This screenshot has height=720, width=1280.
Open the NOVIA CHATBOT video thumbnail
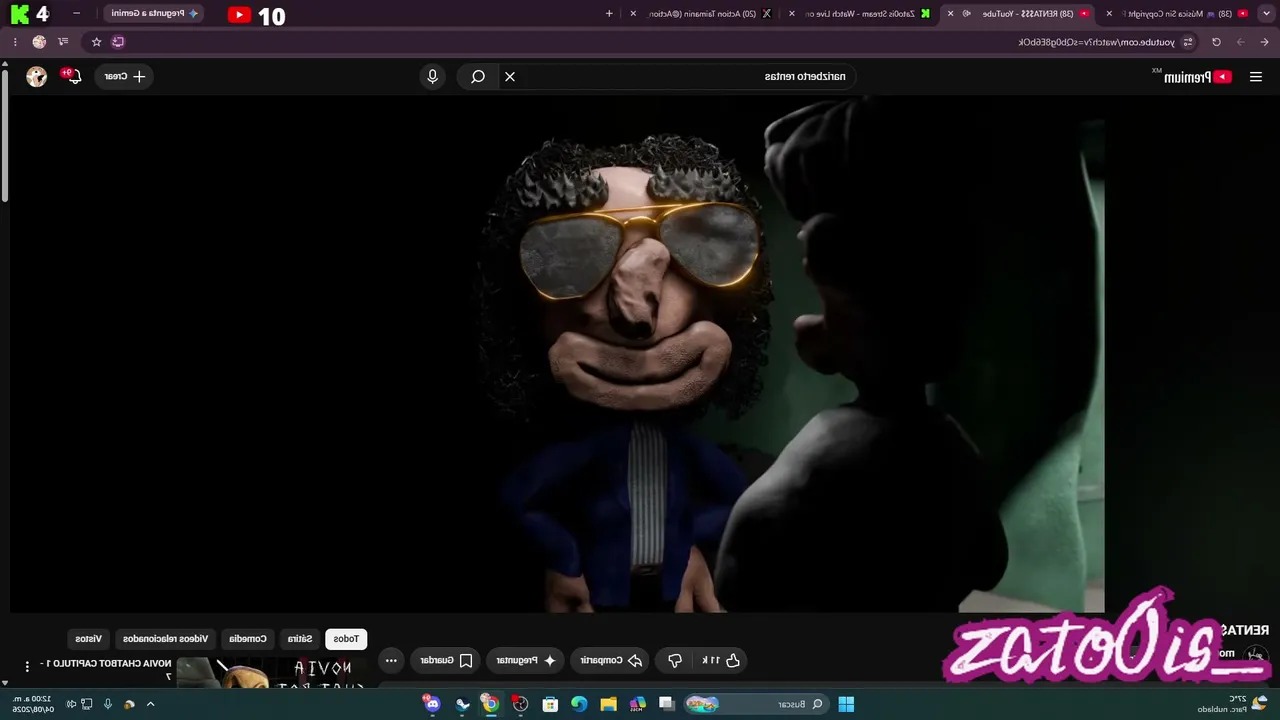coord(272,673)
